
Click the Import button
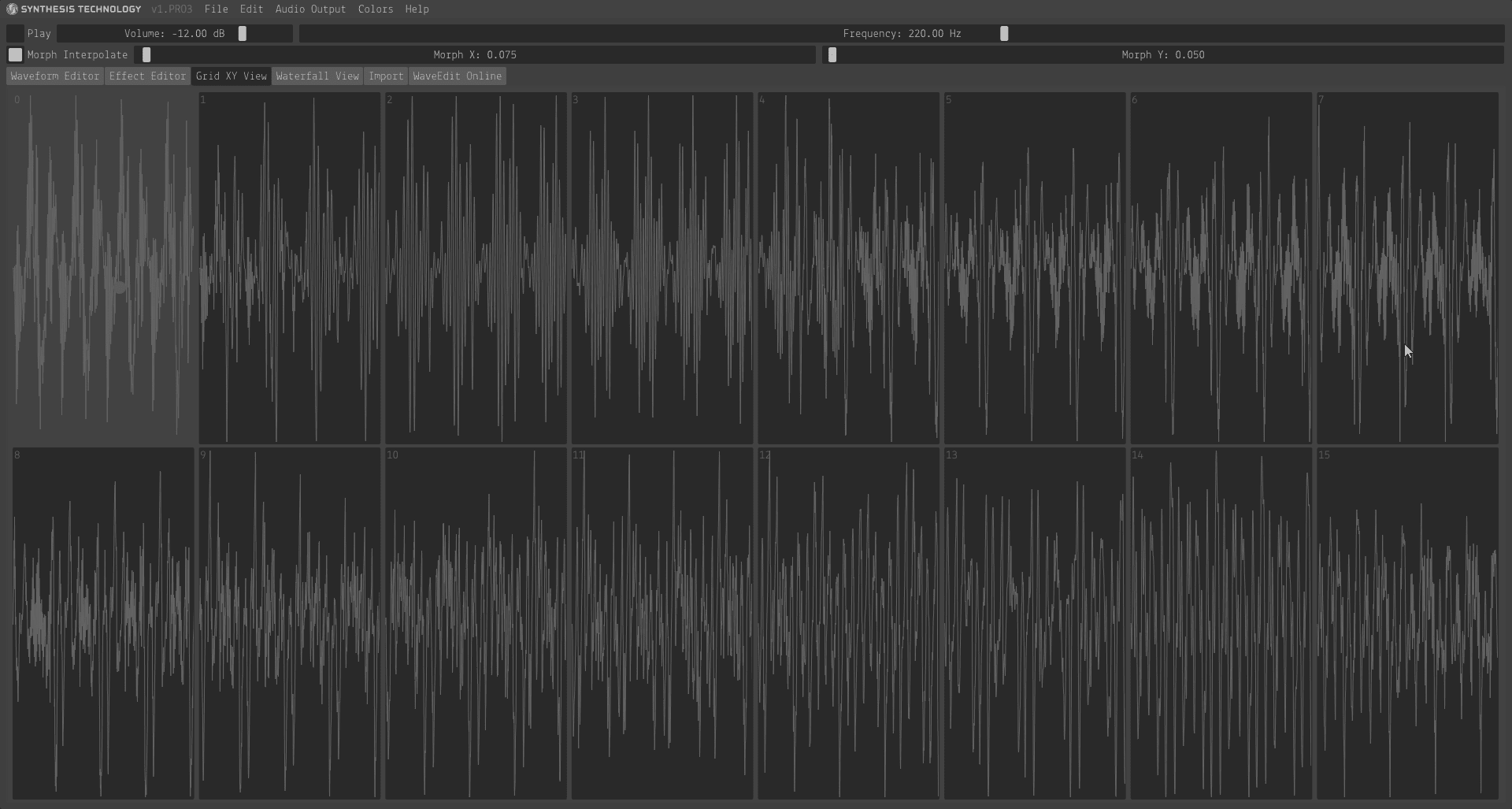[386, 76]
